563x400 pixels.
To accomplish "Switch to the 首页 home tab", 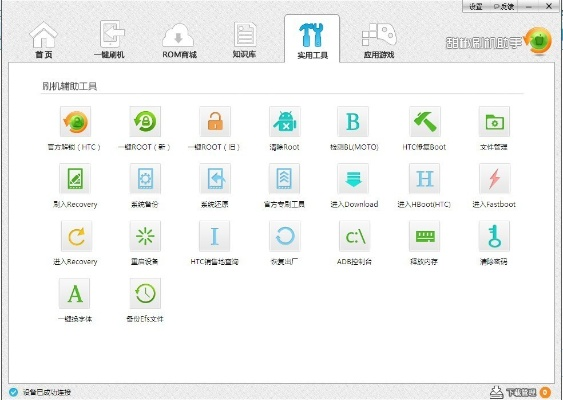I will coord(43,40).
